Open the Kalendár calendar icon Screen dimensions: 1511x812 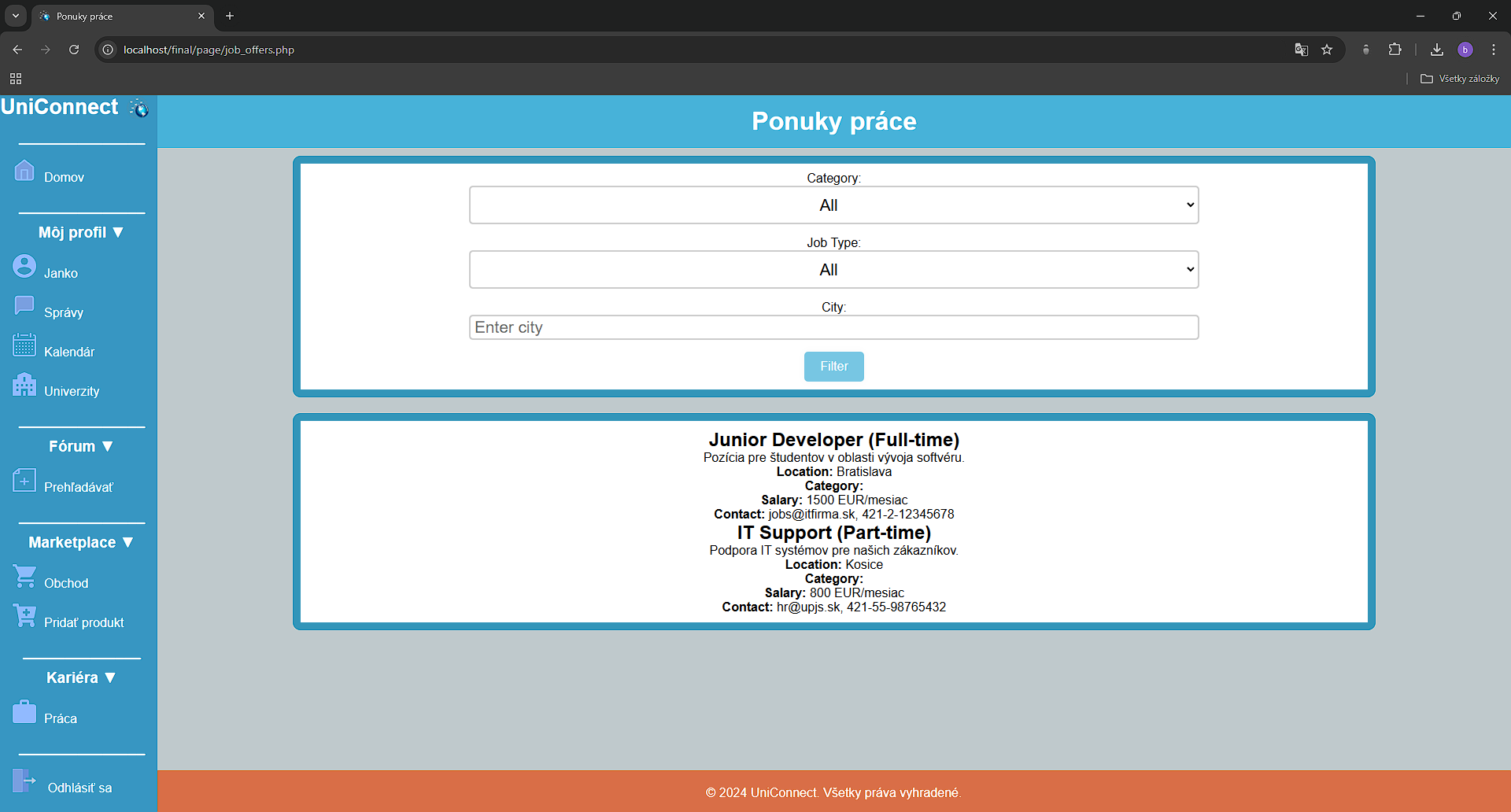[x=24, y=345]
